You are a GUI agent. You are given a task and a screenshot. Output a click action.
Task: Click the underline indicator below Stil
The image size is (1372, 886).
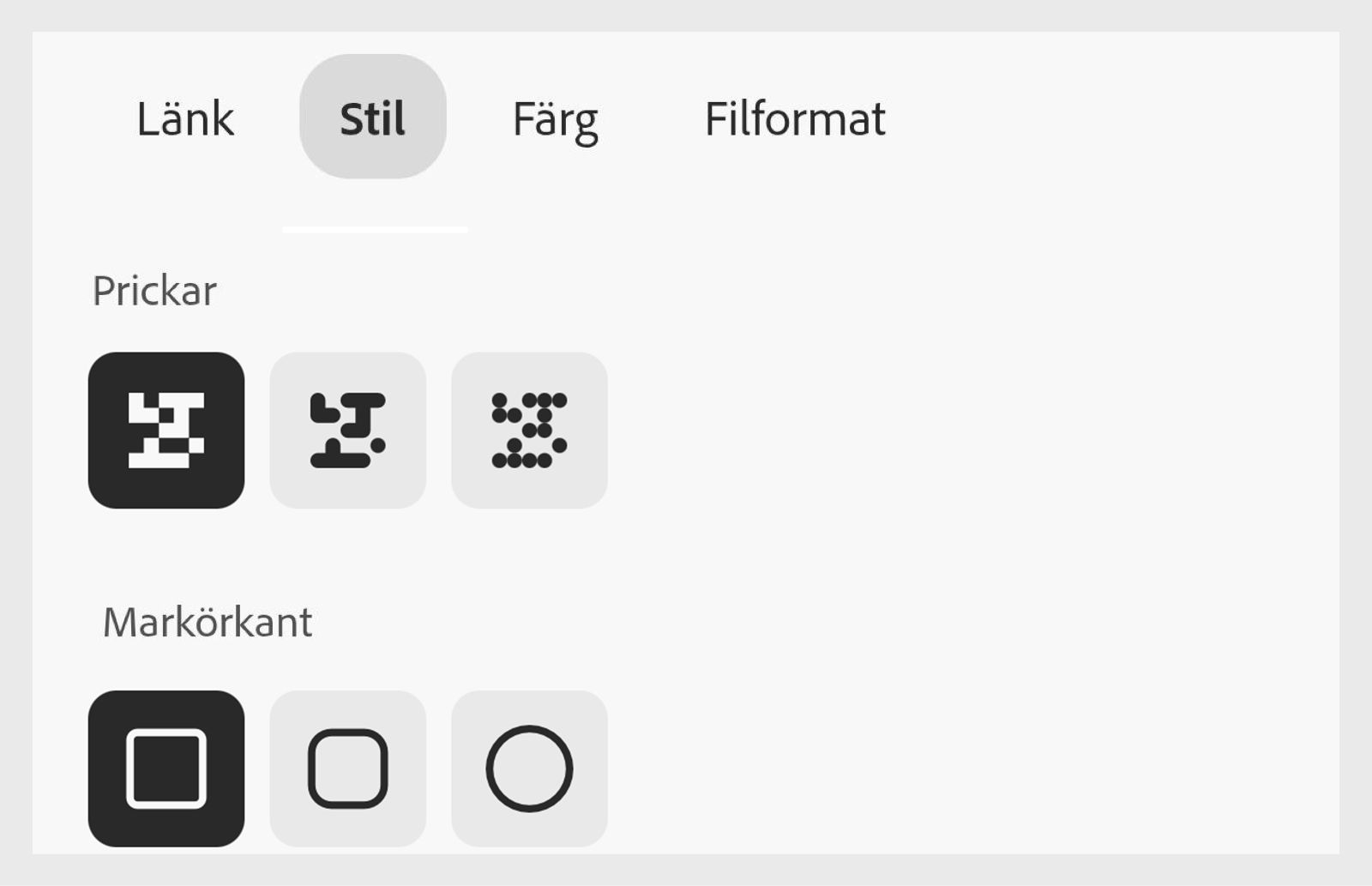click(x=376, y=229)
